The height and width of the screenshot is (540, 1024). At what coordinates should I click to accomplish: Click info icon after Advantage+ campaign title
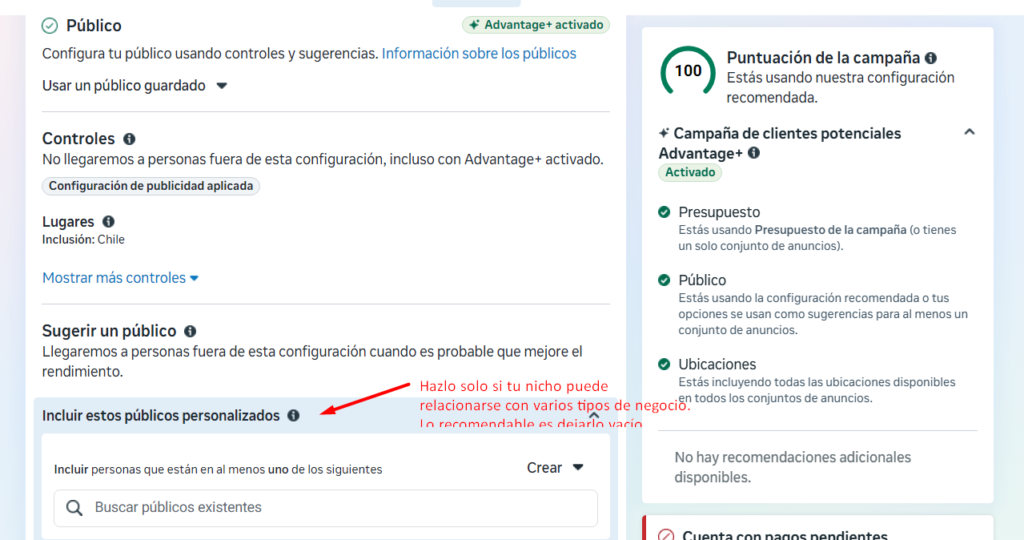754,153
